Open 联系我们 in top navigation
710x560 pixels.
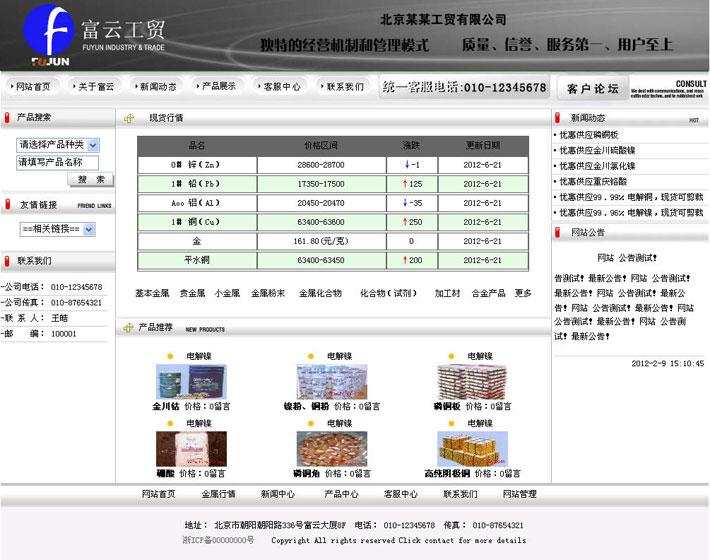[342, 86]
